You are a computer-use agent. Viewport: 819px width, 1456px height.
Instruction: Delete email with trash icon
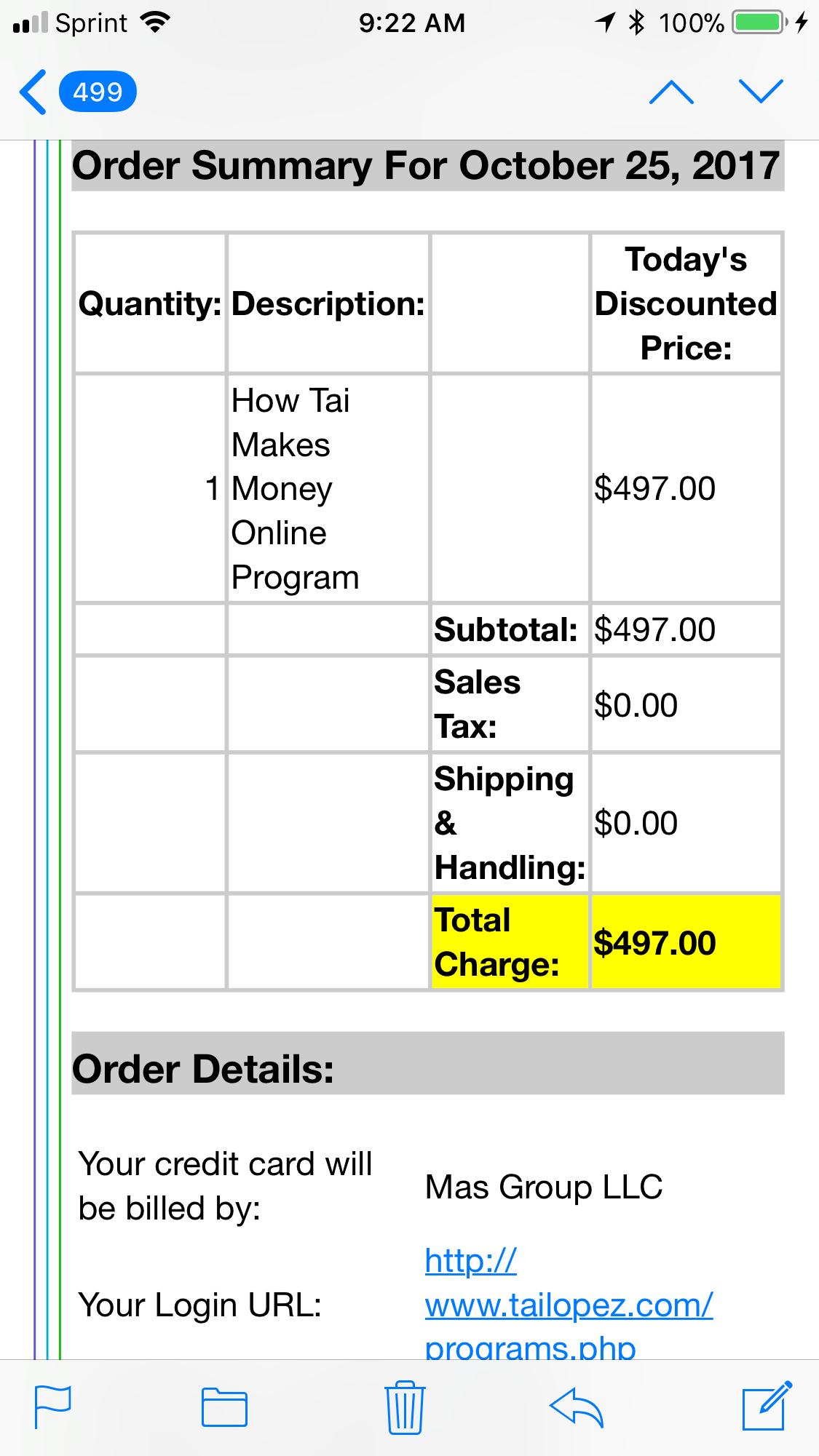pos(405,1407)
